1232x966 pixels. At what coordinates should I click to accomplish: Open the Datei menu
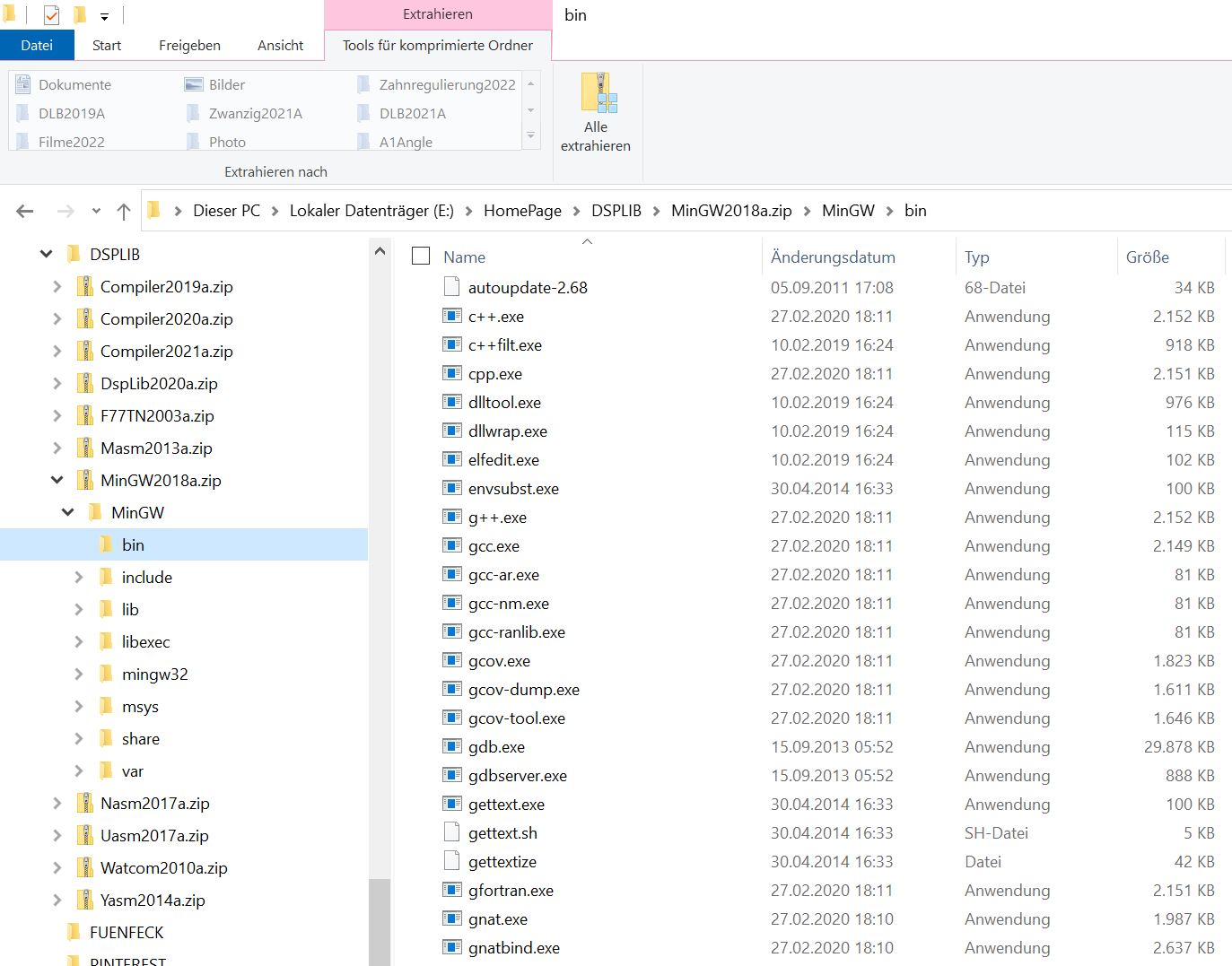[x=37, y=45]
